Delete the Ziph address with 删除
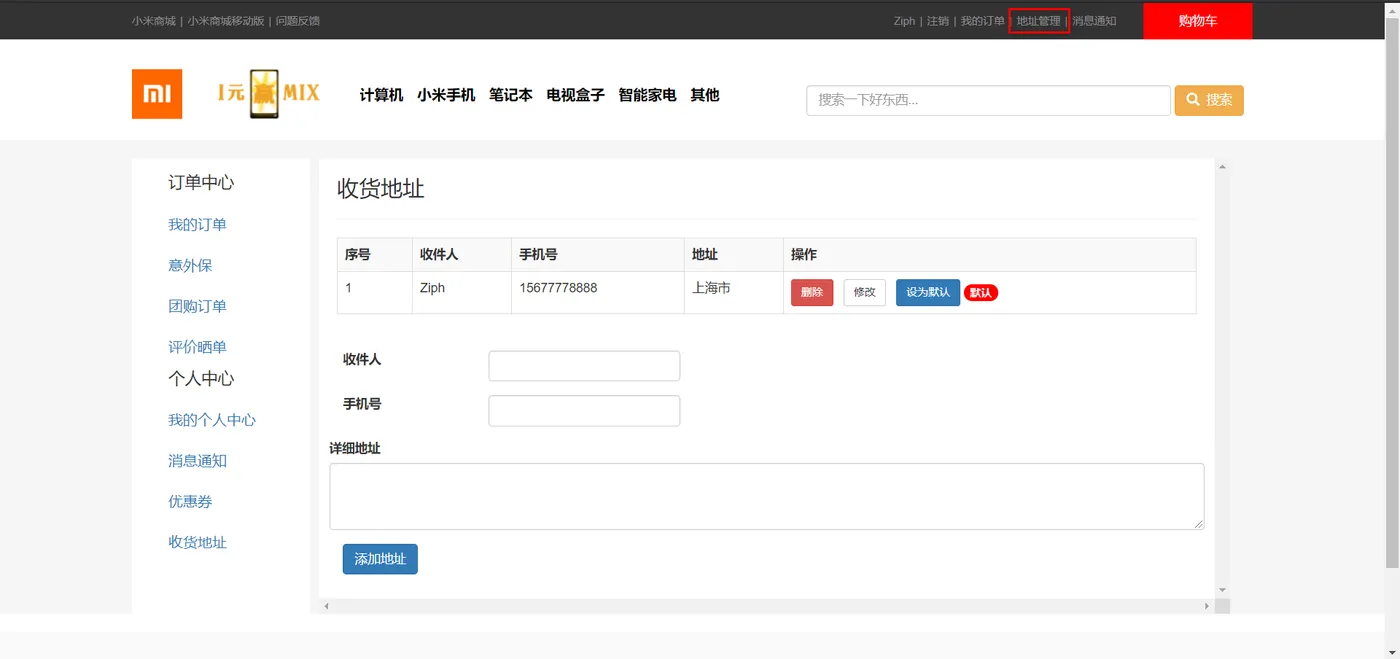1400x659 pixels. coord(812,292)
